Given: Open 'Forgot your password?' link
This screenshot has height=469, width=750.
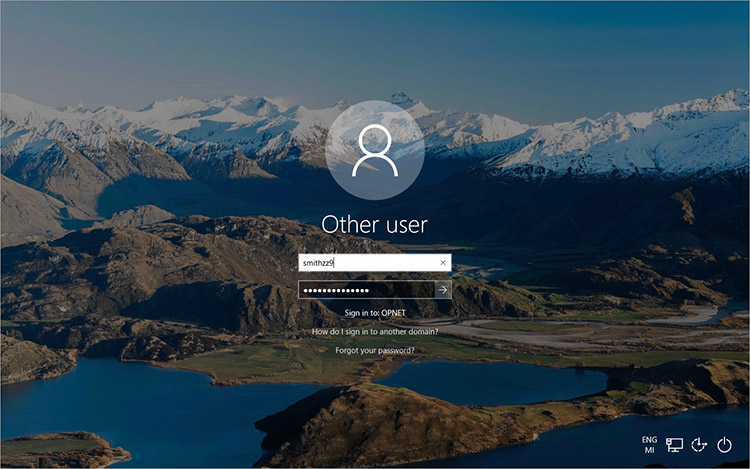Looking at the screenshot, I should [375, 350].
